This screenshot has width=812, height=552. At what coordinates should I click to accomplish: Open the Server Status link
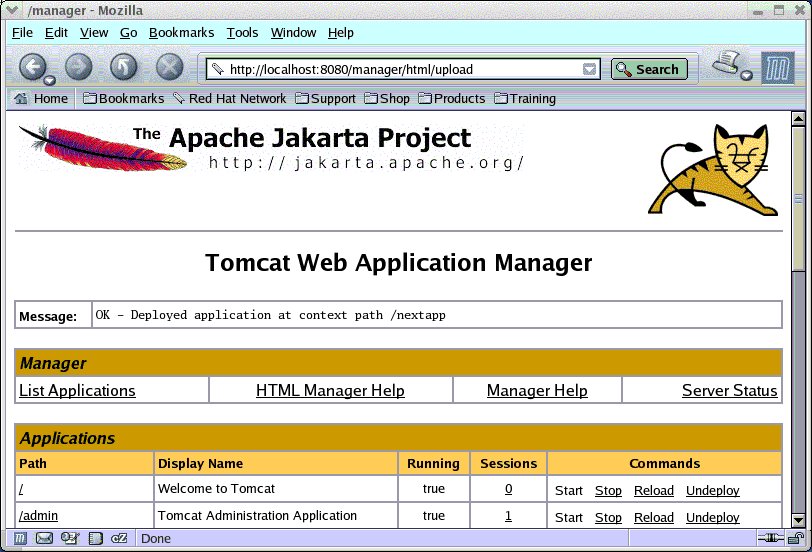730,390
